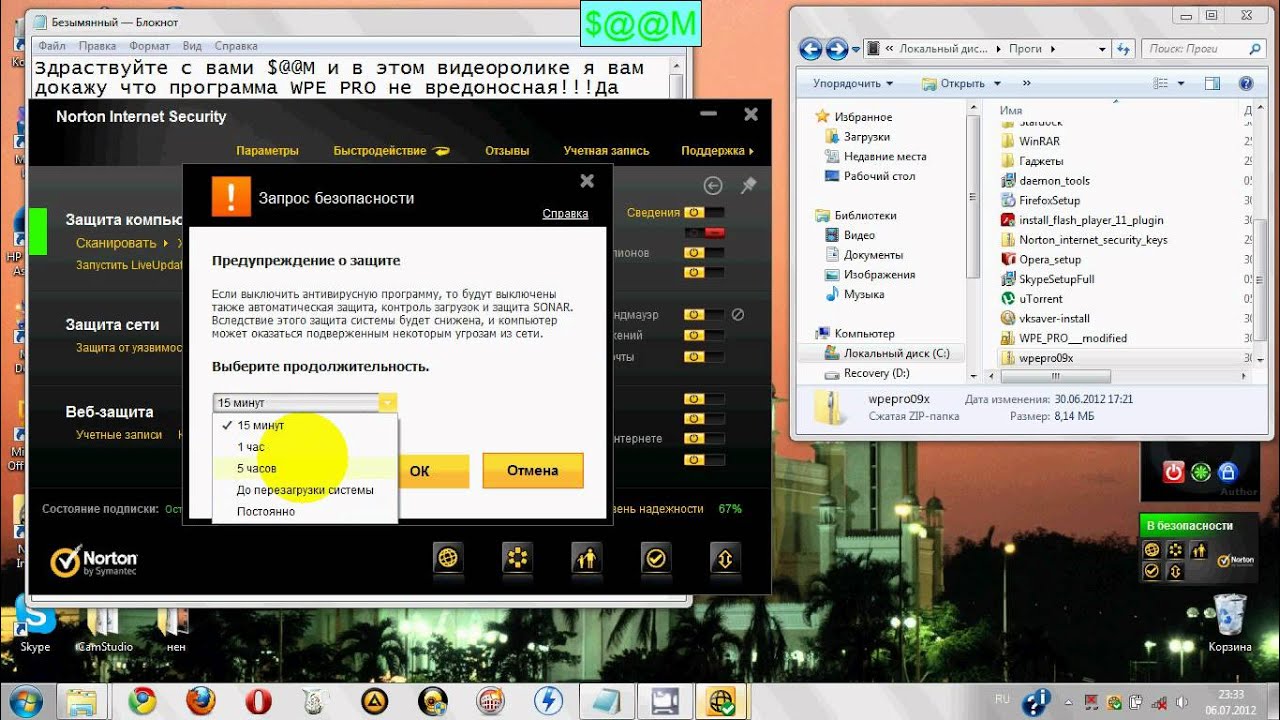1280x720 pixels.
Task: Click Справка link in the dialog
Action: click(x=565, y=213)
